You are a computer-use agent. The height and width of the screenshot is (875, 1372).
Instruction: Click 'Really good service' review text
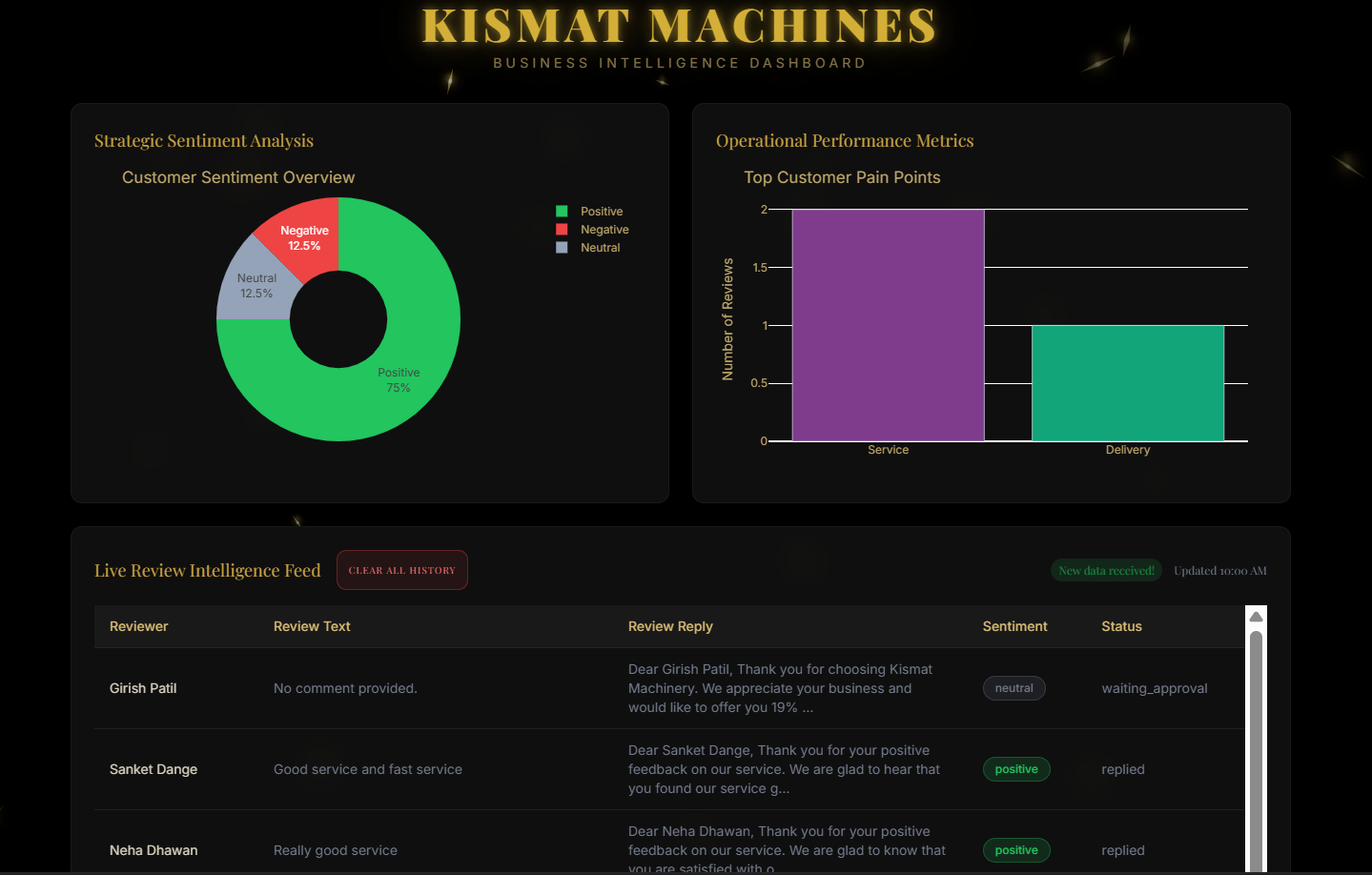pyautogui.click(x=336, y=850)
